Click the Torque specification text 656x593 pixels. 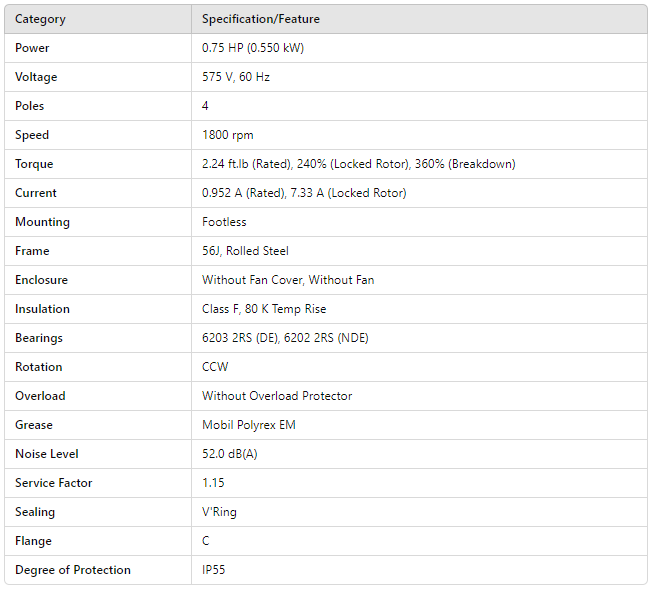[358, 164]
